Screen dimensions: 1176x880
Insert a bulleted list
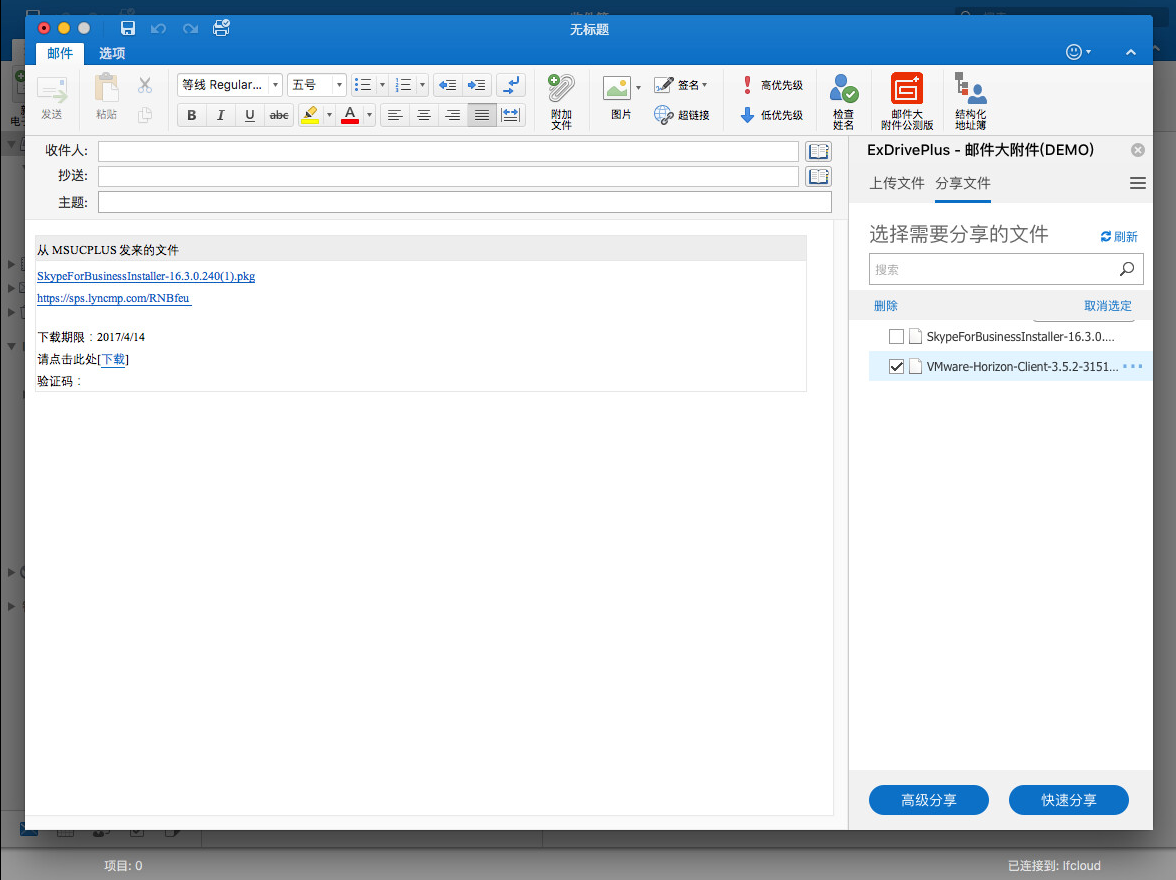[x=363, y=85]
